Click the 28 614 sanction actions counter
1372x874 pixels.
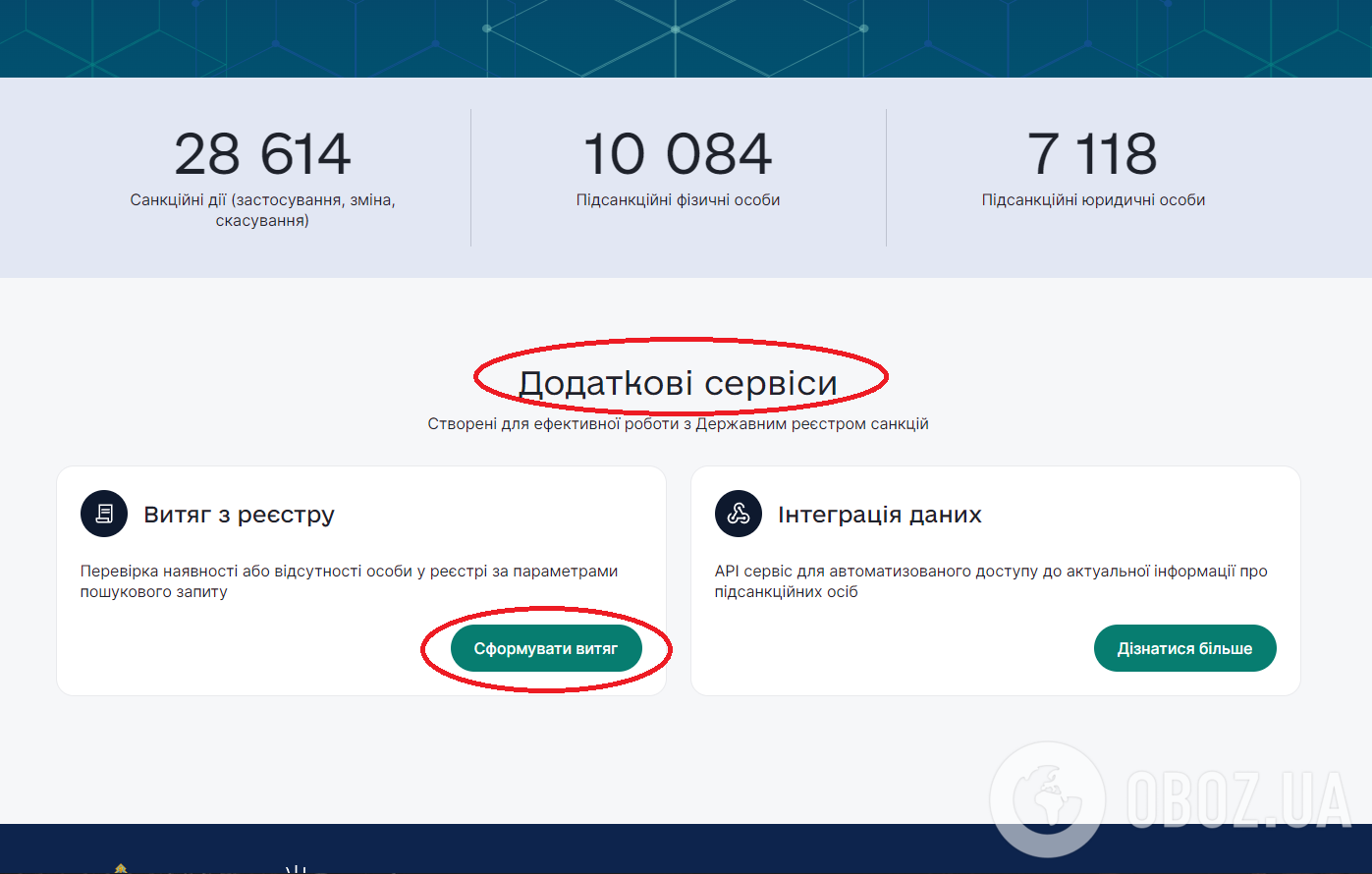click(x=262, y=154)
